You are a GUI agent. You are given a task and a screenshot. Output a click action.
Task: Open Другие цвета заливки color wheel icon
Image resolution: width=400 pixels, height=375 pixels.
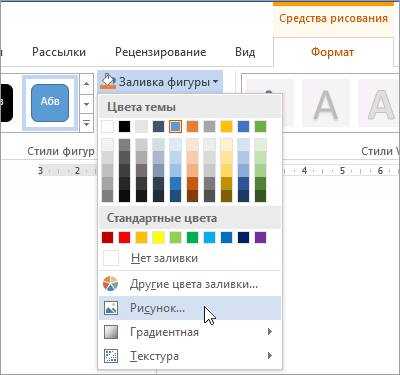tap(111, 284)
